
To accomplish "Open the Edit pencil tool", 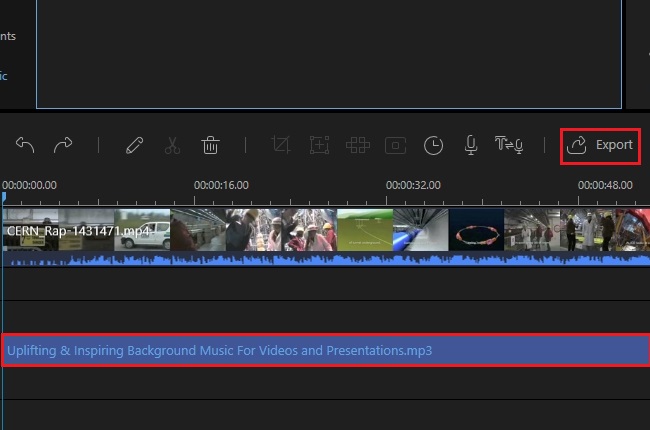I will coord(134,145).
